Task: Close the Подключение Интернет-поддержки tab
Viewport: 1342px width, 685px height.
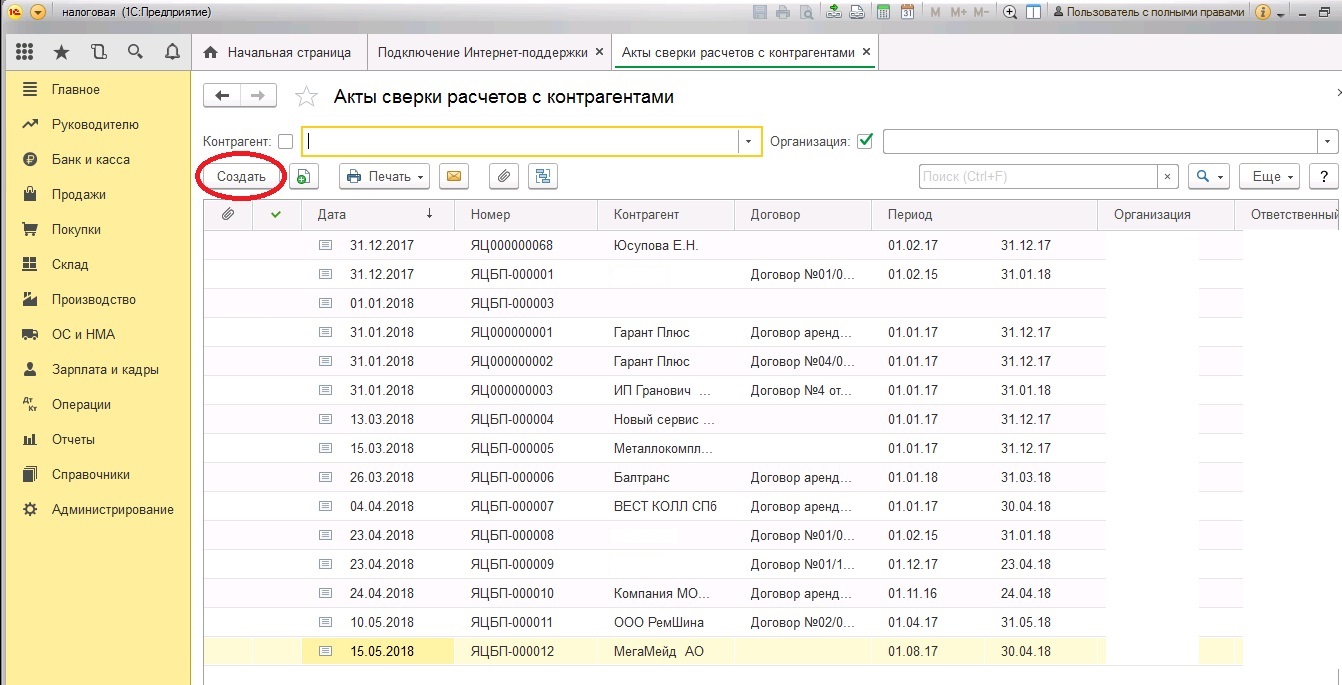Action: click(x=599, y=52)
